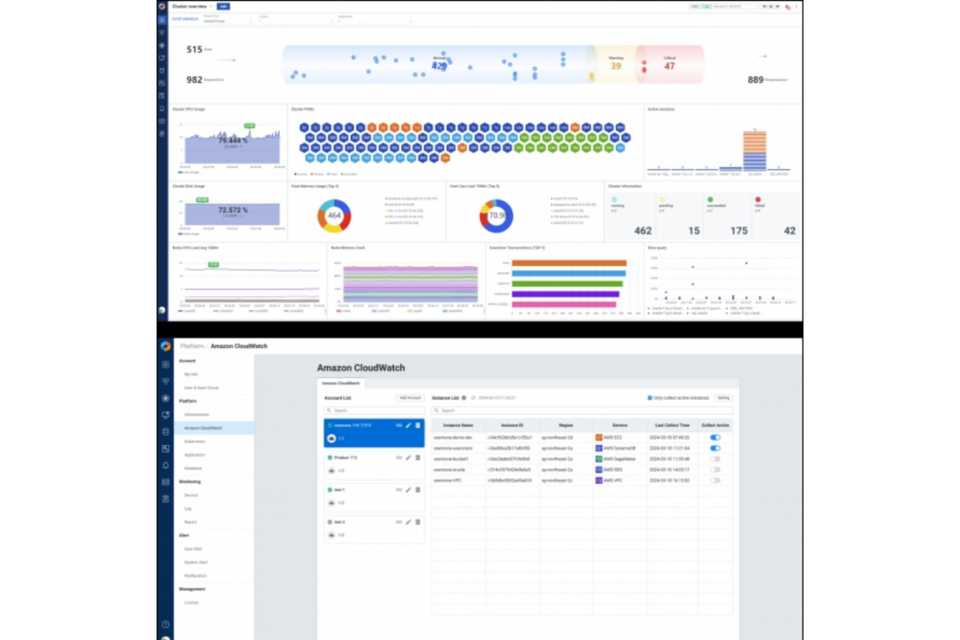Click the info icon next to Instance List
Image resolution: width=960 pixels, height=640 pixels.
[463, 398]
